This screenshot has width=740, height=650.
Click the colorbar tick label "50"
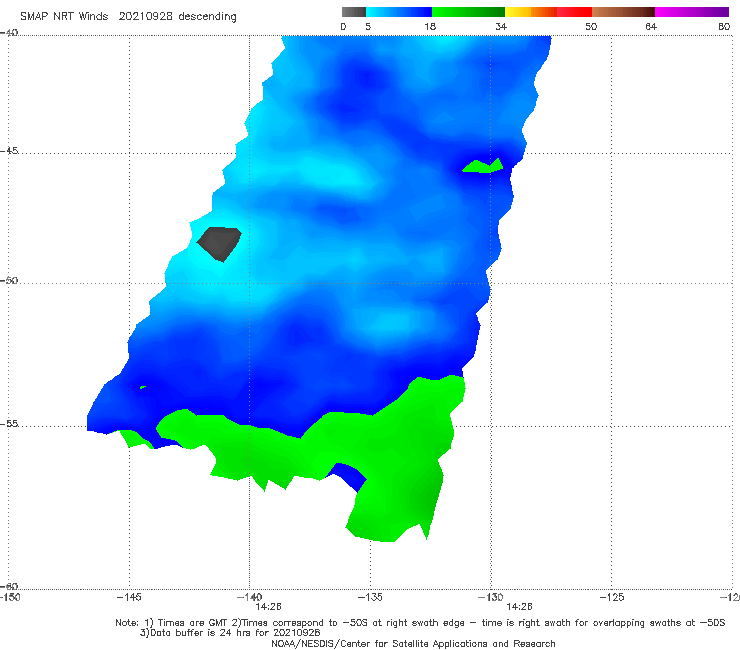(x=591, y=26)
